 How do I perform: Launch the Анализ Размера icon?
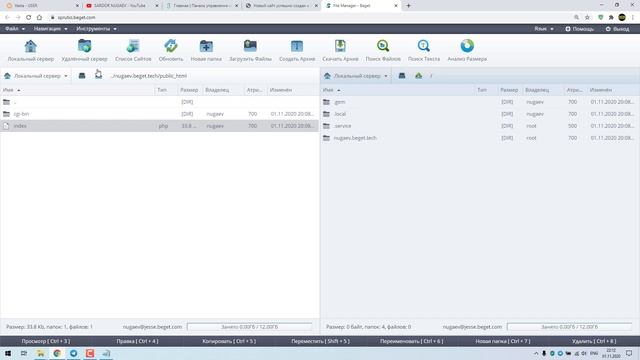point(467,46)
